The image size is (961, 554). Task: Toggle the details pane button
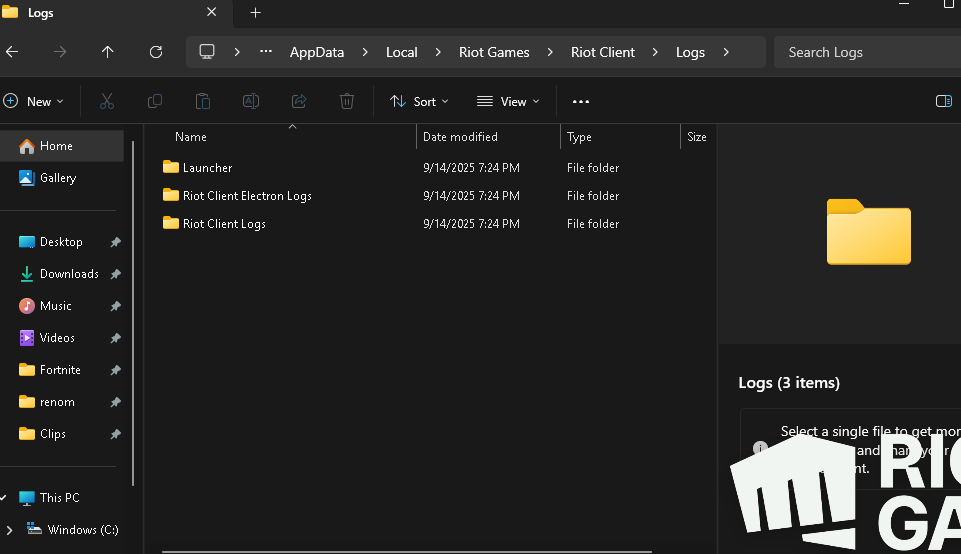pos(944,101)
